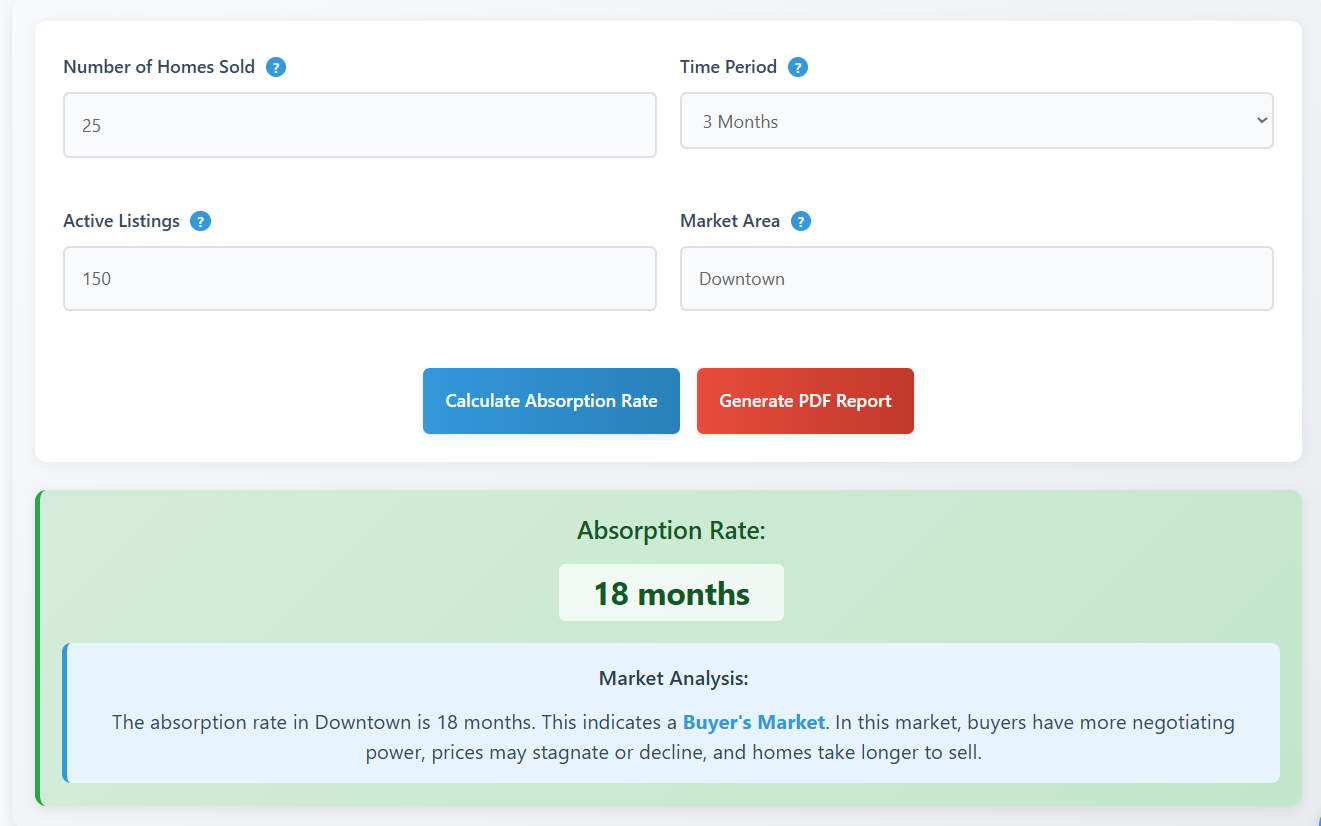Click the Market Area label text
Image resolution: width=1321 pixels, height=826 pixels.
(x=730, y=221)
